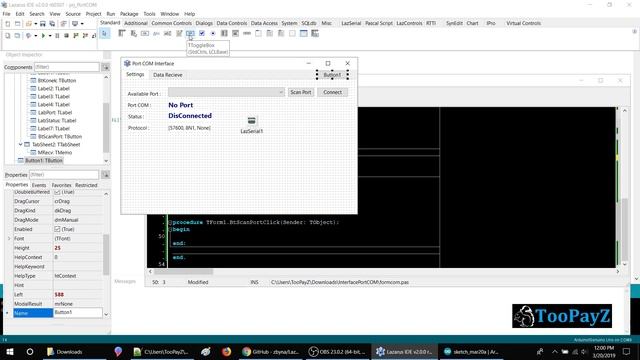Viewport: 640px width, 360px height.
Task: Open the dropdown arrow beside Open icon
Action: point(36,24)
